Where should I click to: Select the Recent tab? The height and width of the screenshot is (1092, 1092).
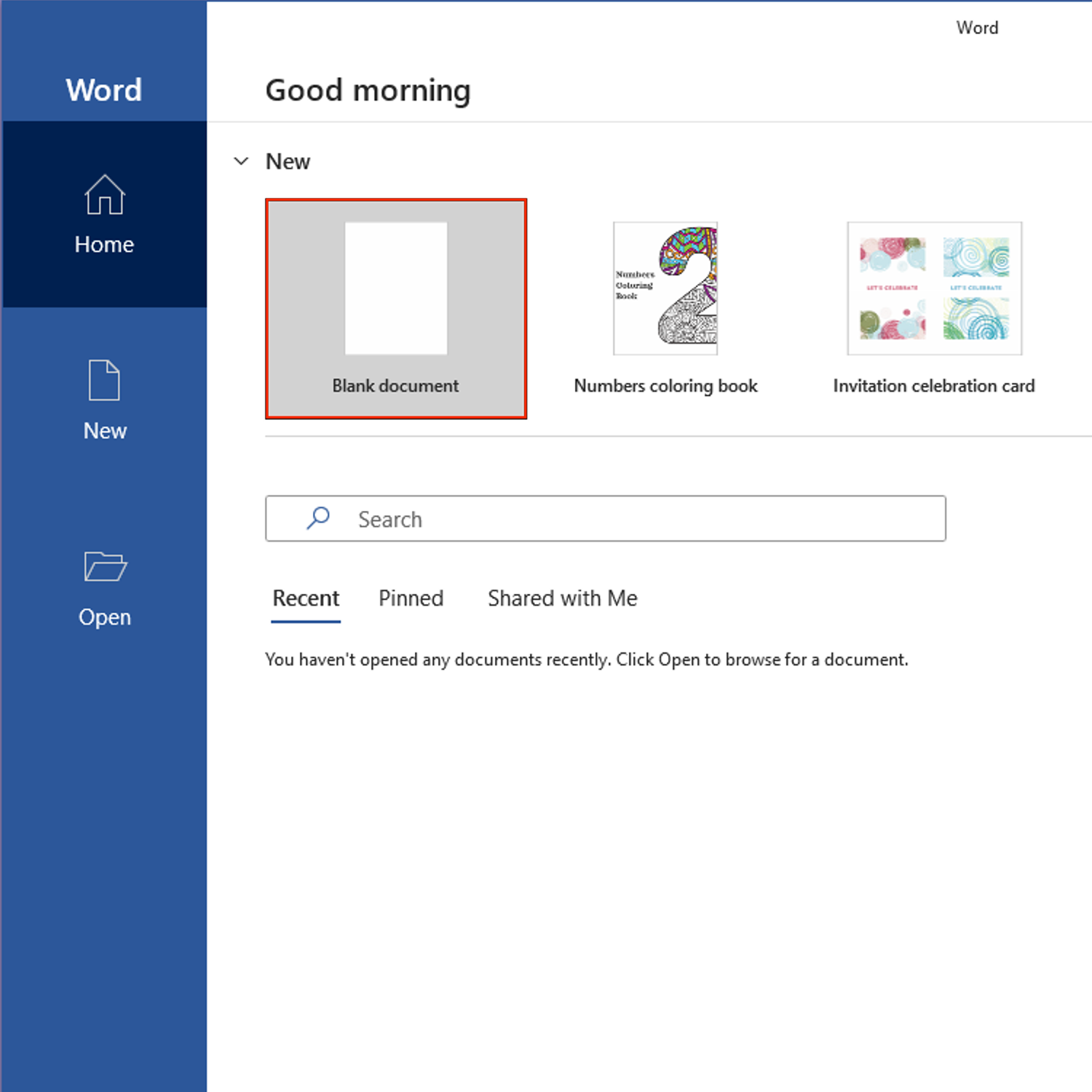point(306,598)
